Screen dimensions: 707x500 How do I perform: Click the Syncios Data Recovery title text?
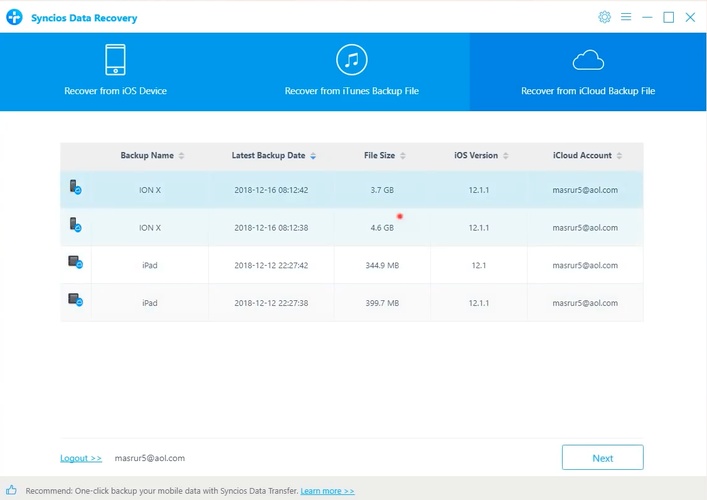coord(84,18)
